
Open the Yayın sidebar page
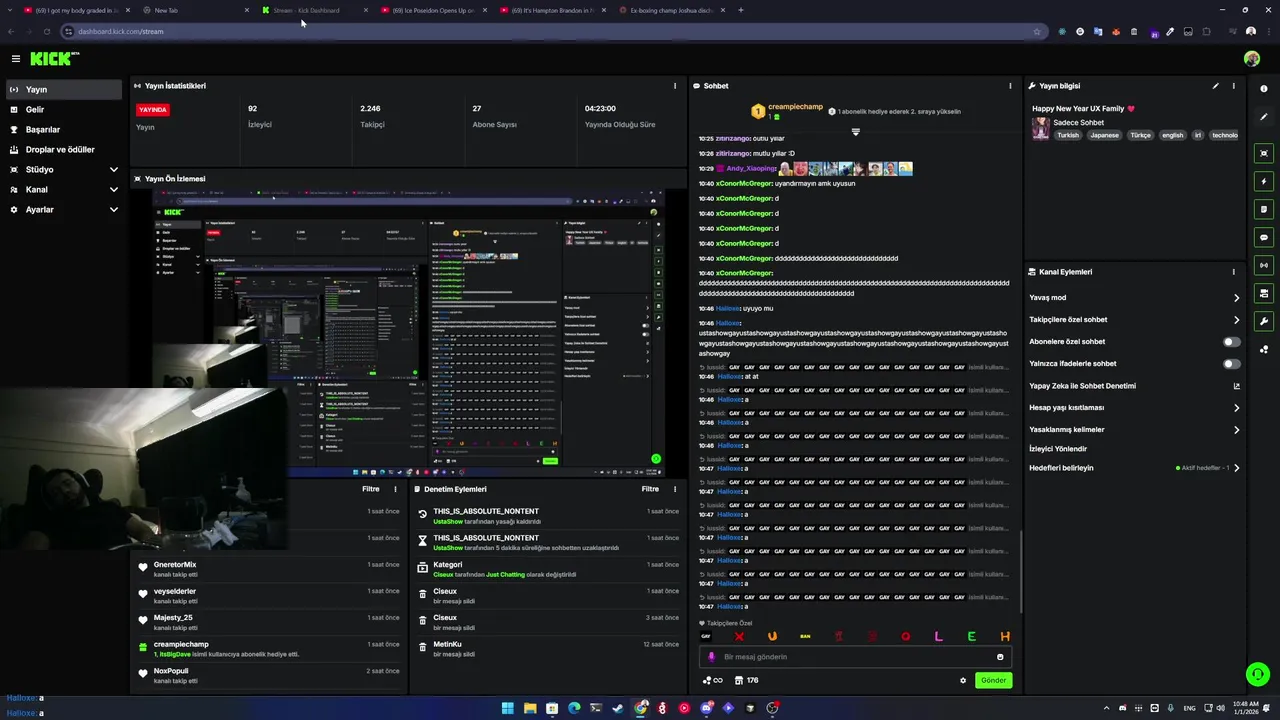click(x=64, y=89)
